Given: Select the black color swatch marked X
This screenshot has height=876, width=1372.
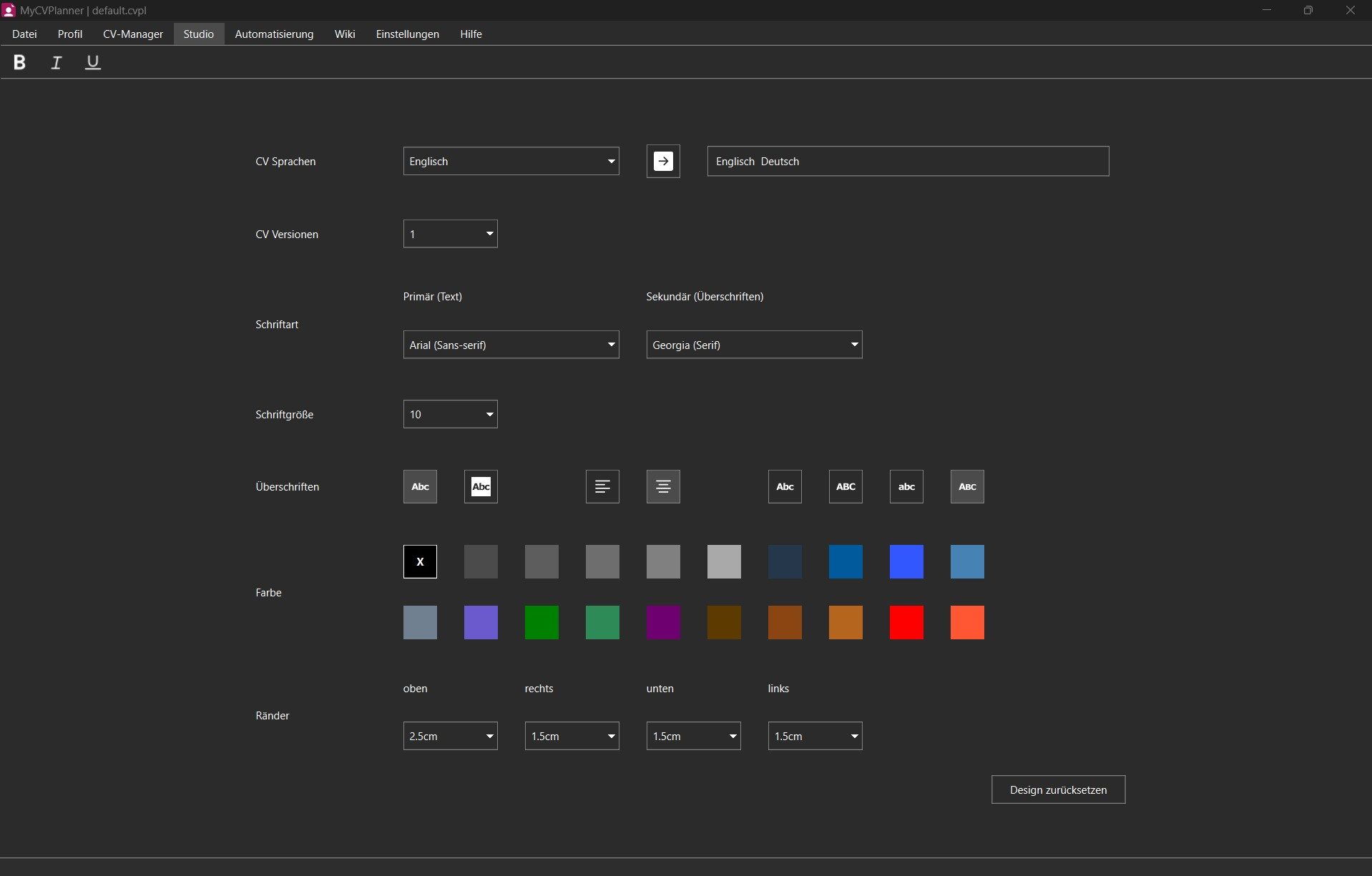Looking at the screenshot, I should [x=420, y=562].
